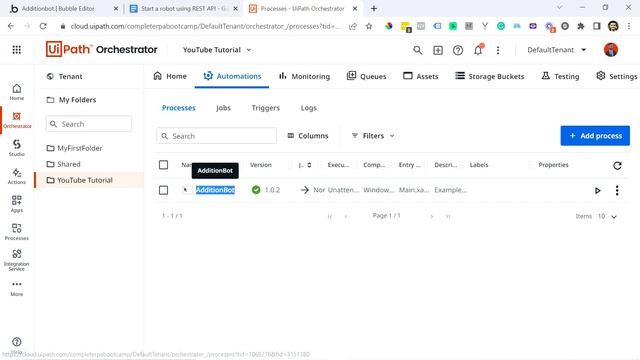Open the notifications bell

(478, 50)
